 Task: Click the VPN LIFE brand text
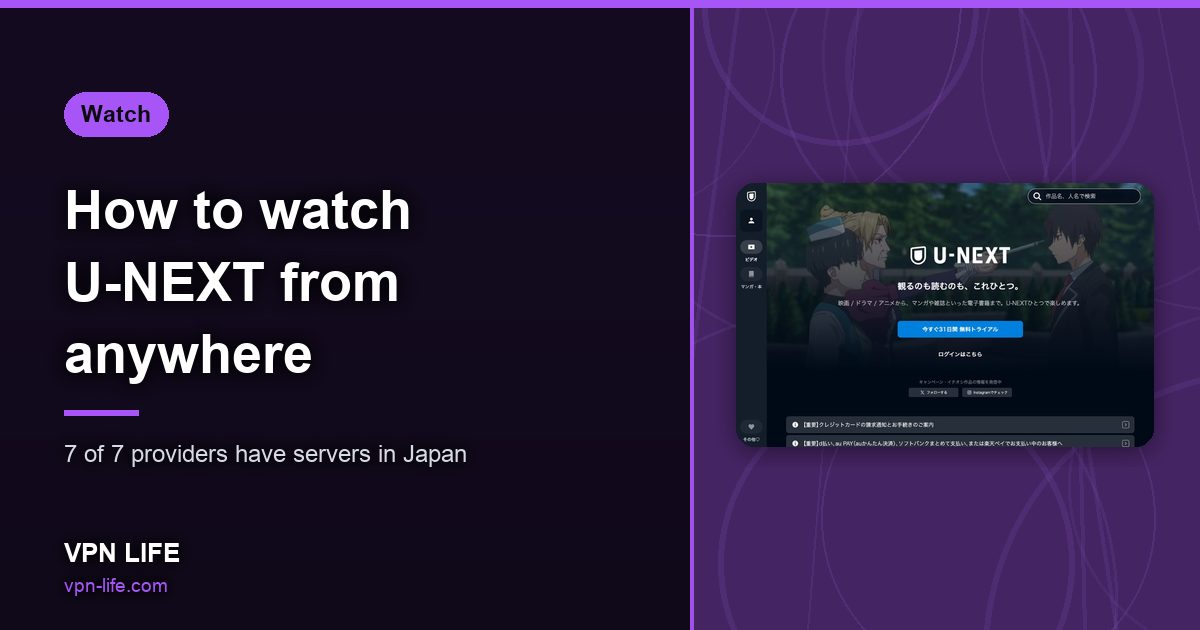(122, 553)
